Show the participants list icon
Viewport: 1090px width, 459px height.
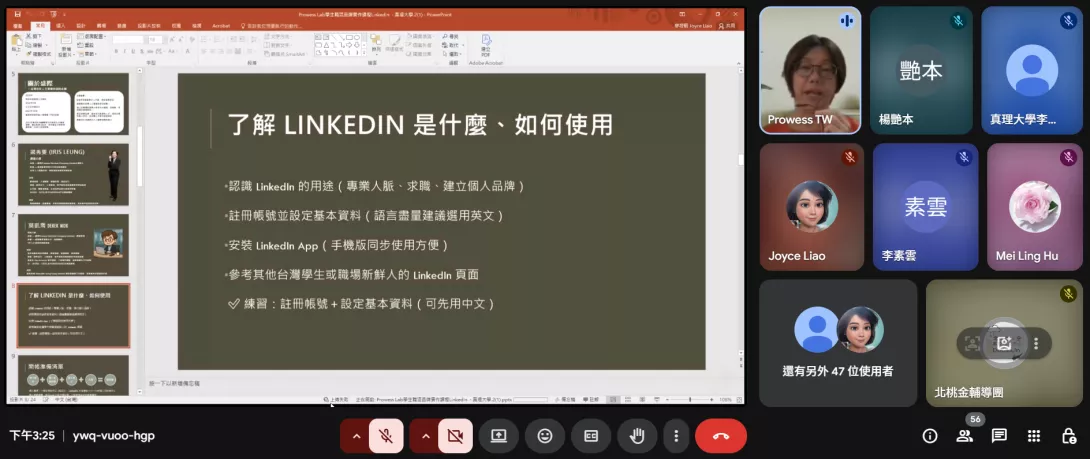[964, 436]
